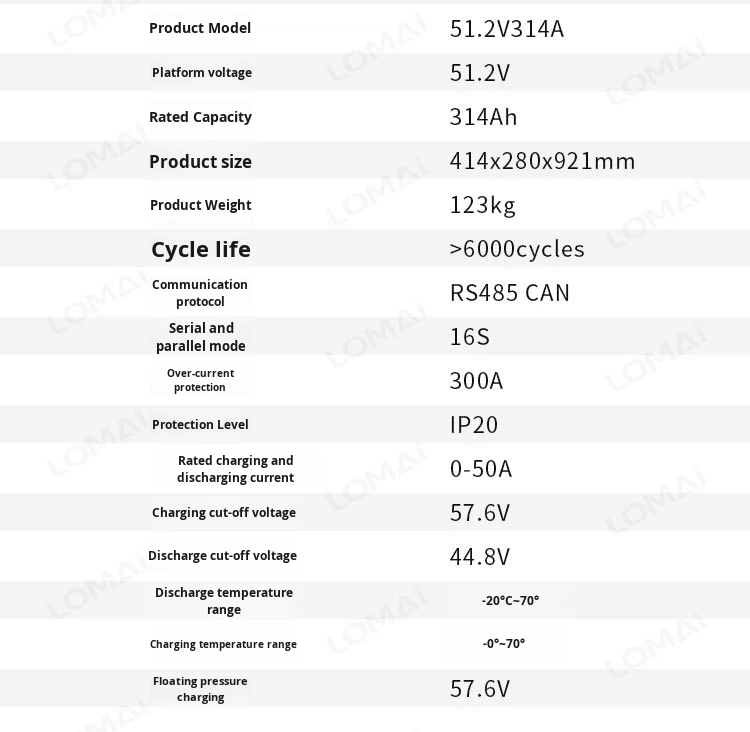Select the RS485 CAN text

pyautogui.click(x=510, y=293)
